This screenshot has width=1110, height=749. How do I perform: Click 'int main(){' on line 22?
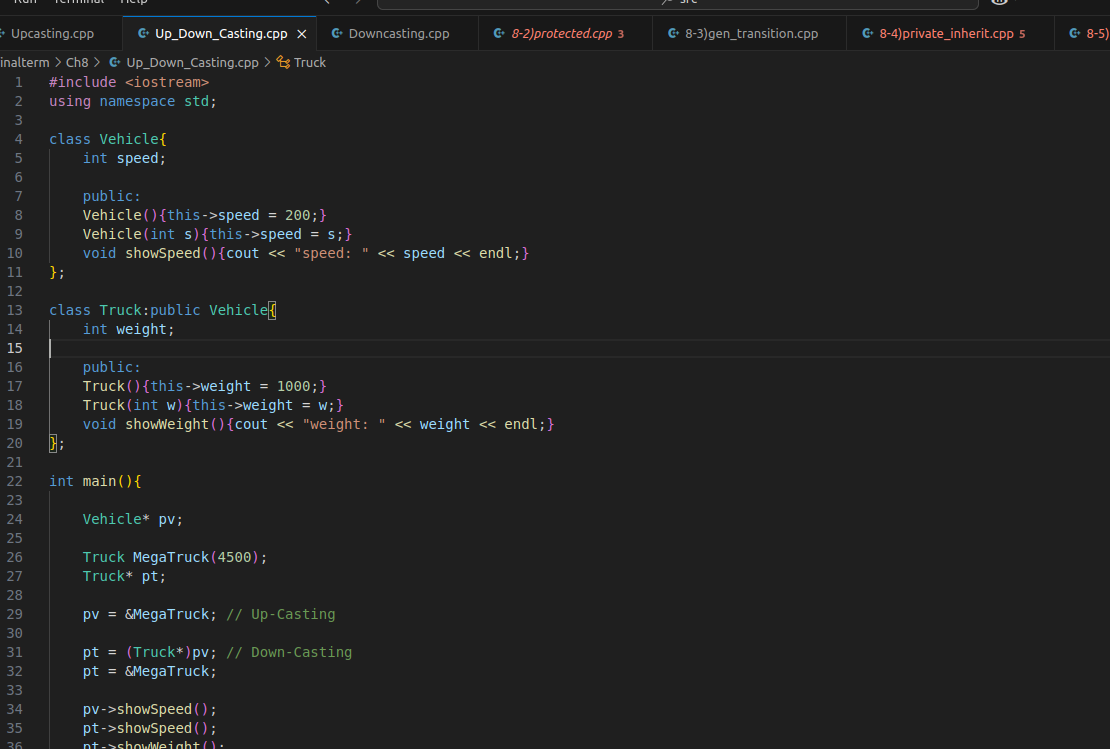(95, 481)
